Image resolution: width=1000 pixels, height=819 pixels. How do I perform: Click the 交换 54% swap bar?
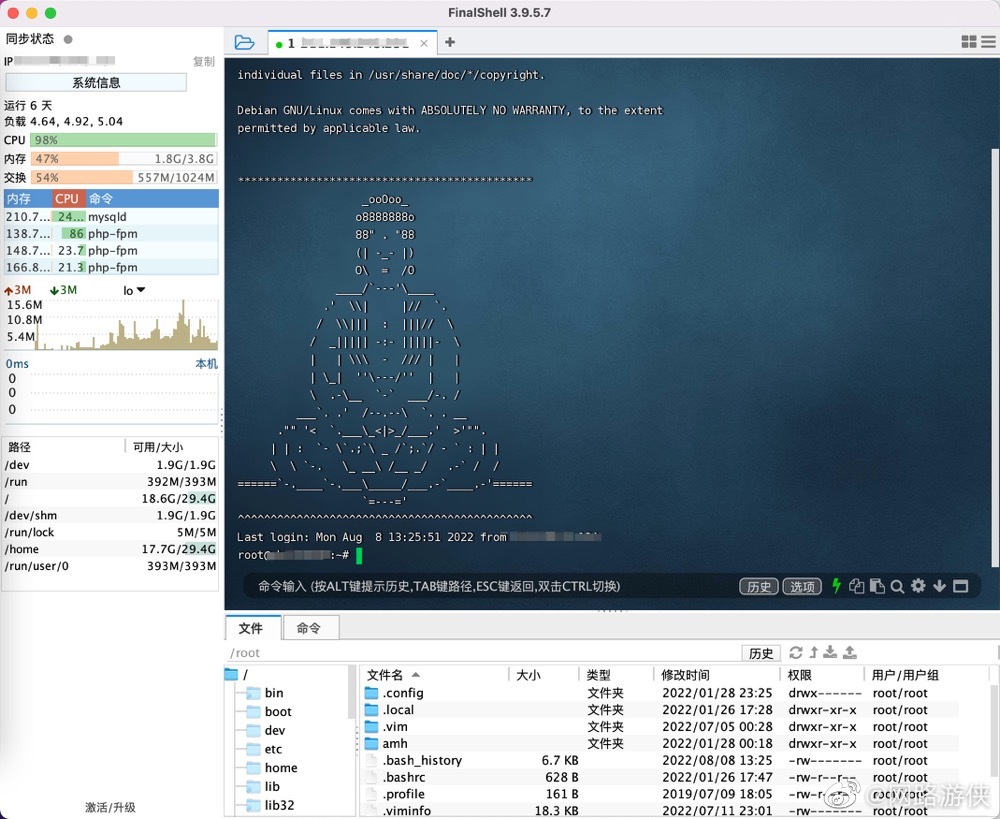pyautogui.click(x=123, y=177)
